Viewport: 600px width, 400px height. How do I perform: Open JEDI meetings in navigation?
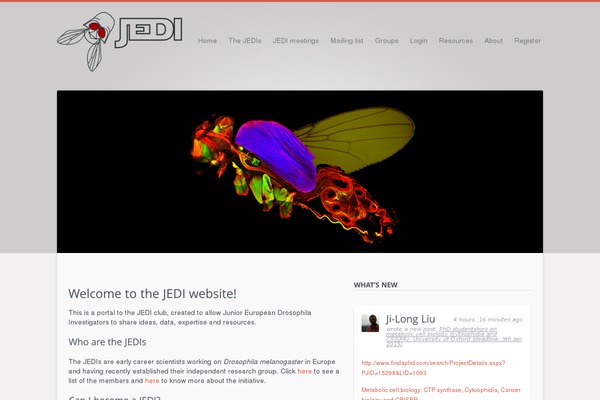point(296,41)
